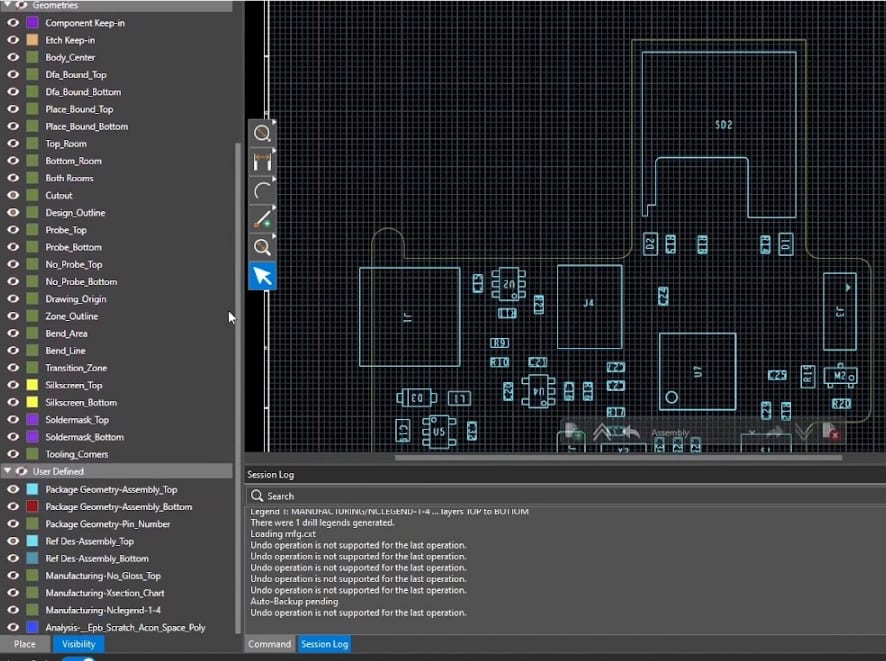Hide the Ref Des-Assembly_Top layer
Image resolution: width=886 pixels, height=661 pixels.
[13, 541]
